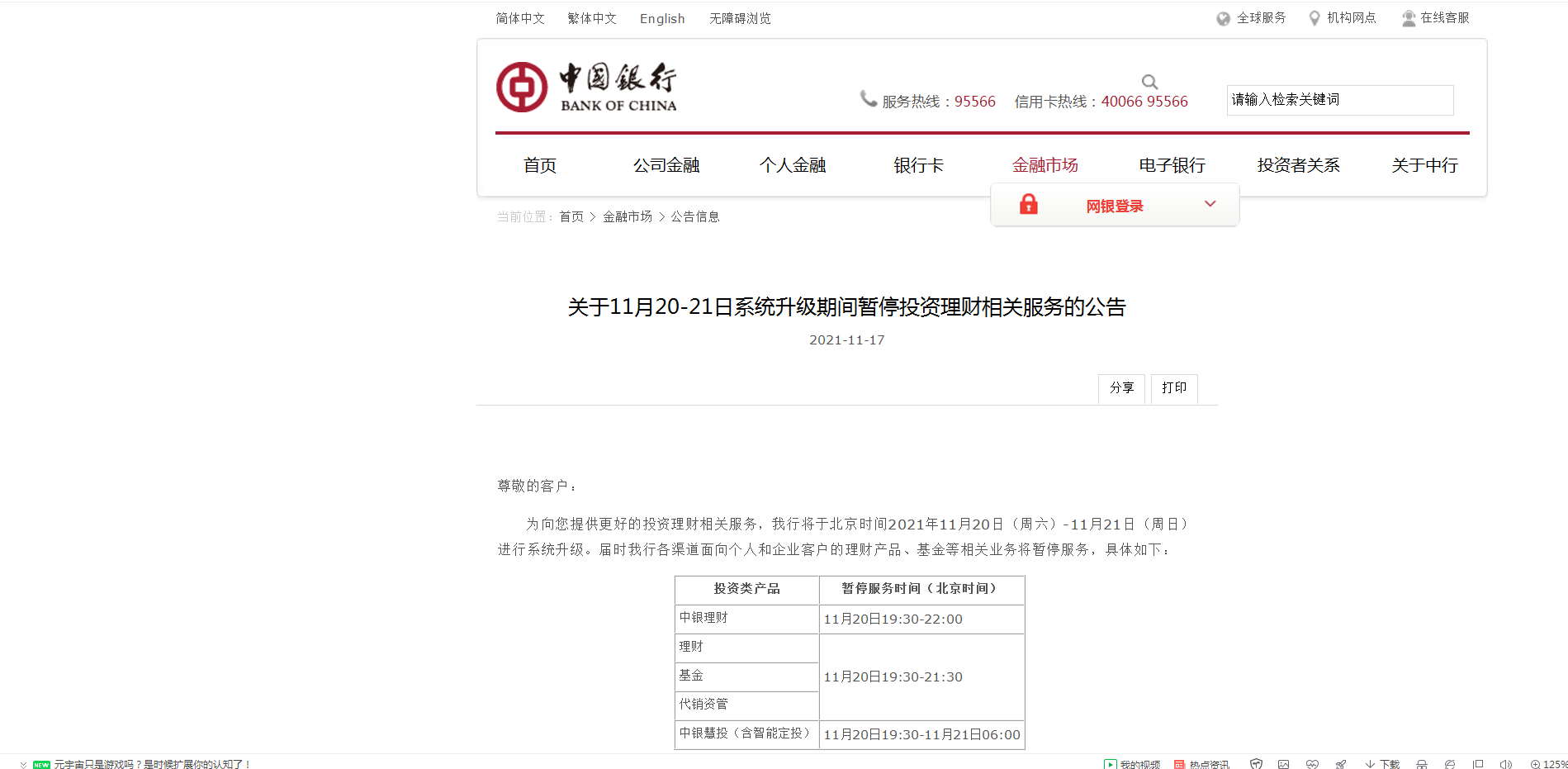Screen dimensions: 1568x769
Task: Click the incognito hat-glasses icon in status bar
Action: tap(1422, 764)
